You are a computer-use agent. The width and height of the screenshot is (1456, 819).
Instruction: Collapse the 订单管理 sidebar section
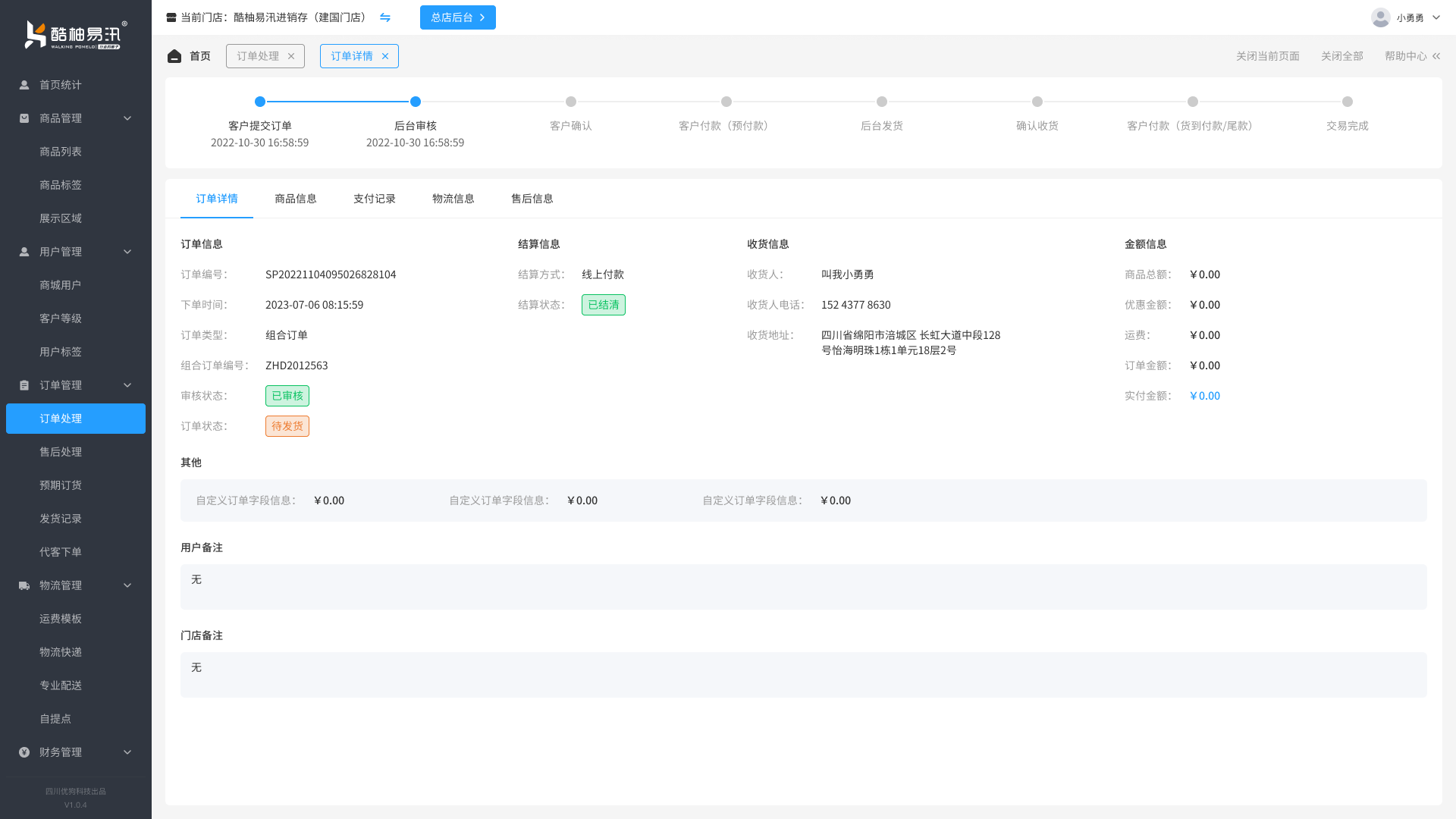click(127, 385)
